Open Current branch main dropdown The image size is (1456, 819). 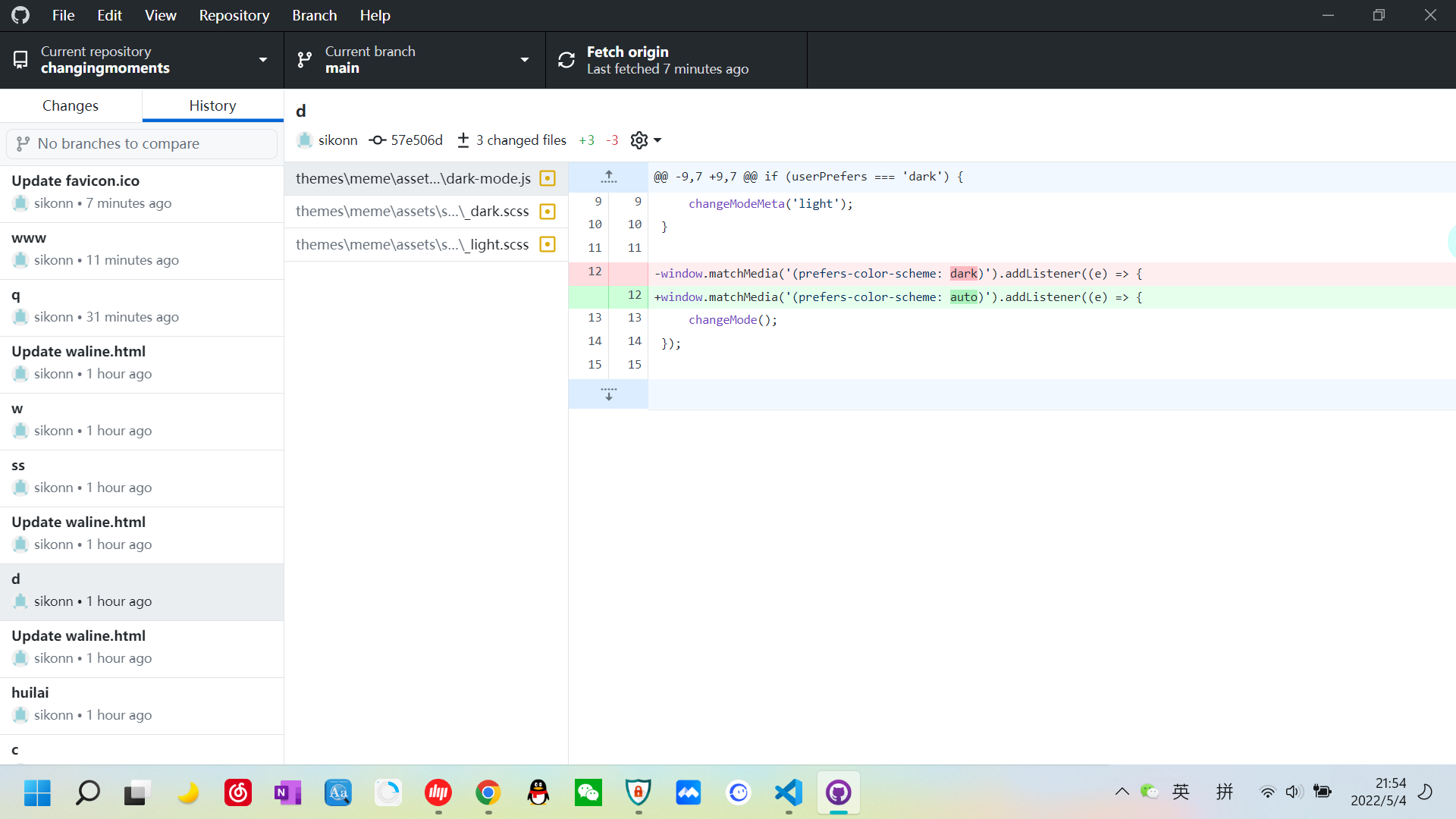click(414, 60)
